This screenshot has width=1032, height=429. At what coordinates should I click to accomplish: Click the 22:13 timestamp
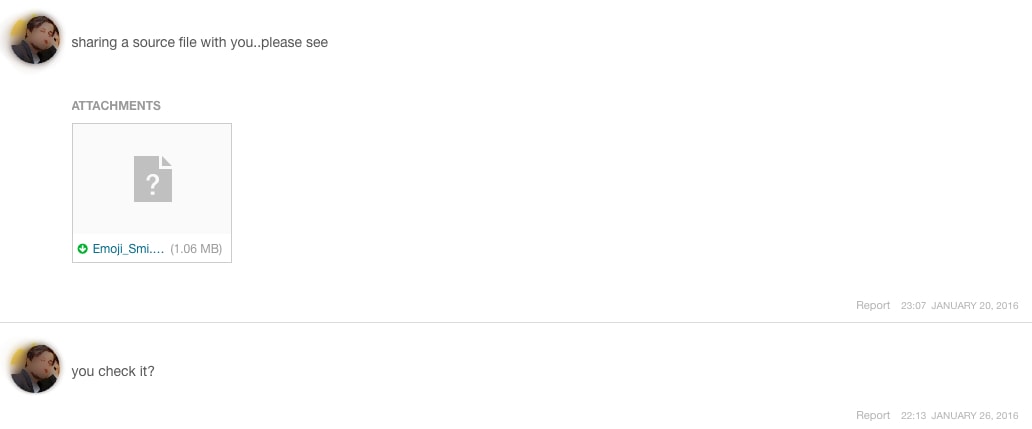[x=914, y=415]
